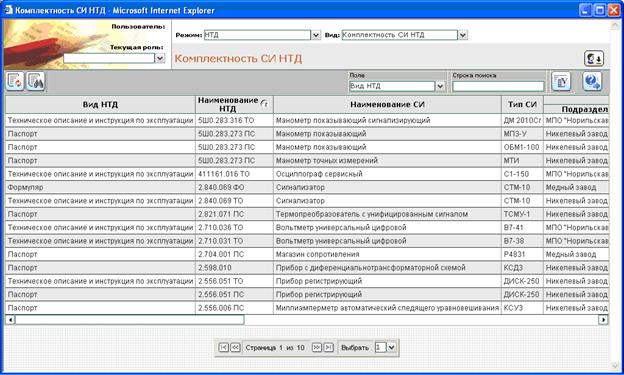Select cell 2.598.010
The image size is (624, 375).
pyautogui.click(x=234, y=268)
